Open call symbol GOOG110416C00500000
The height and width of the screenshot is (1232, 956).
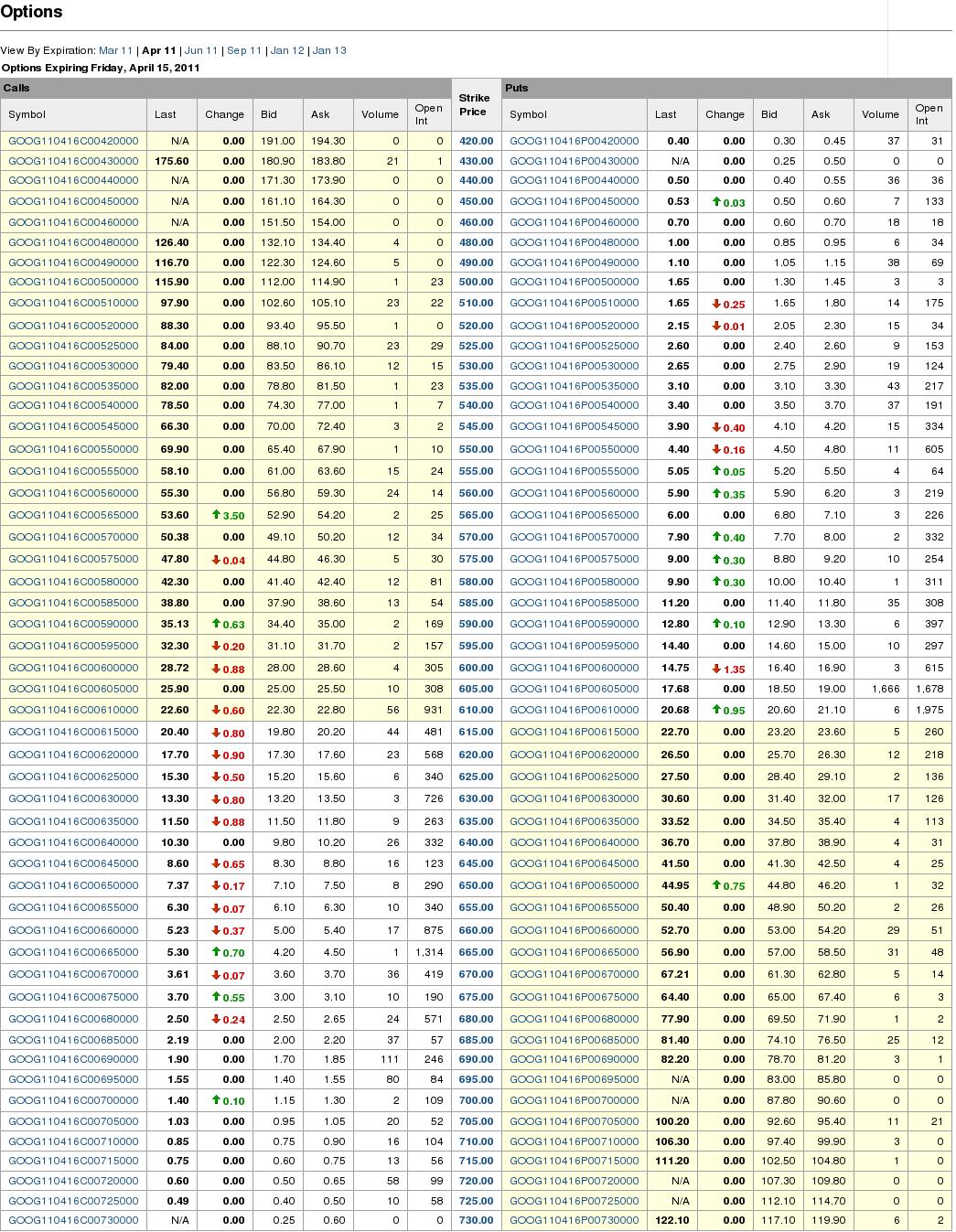[x=73, y=282]
